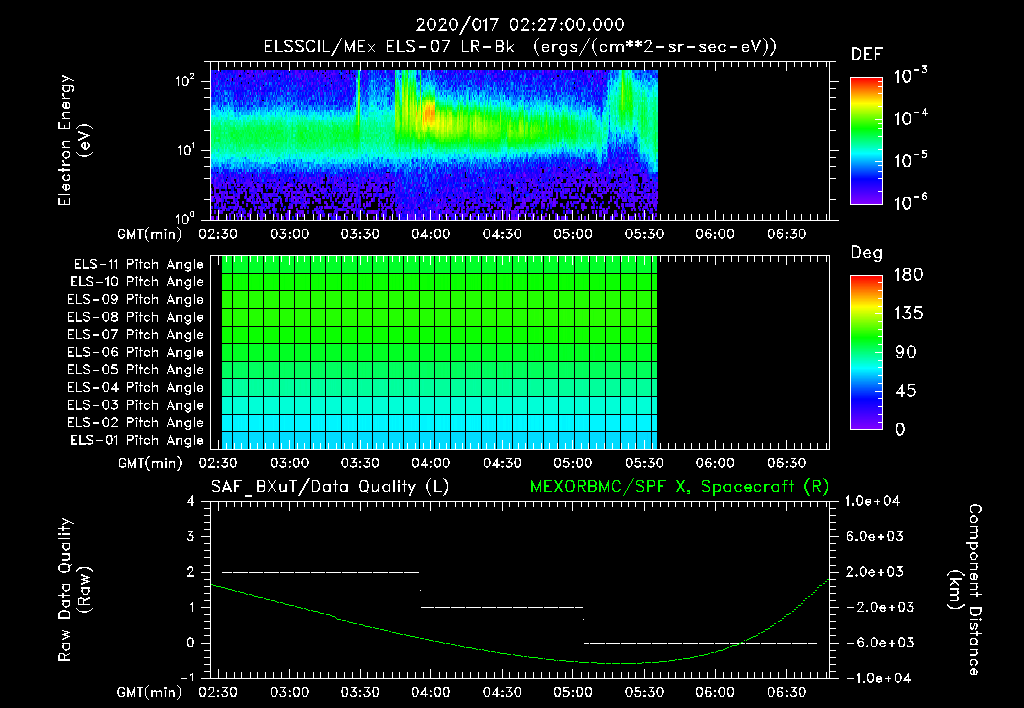
Task: Select the green MEXORBMC/SPF X, Spacecraft (R) title
Action: 679,487
